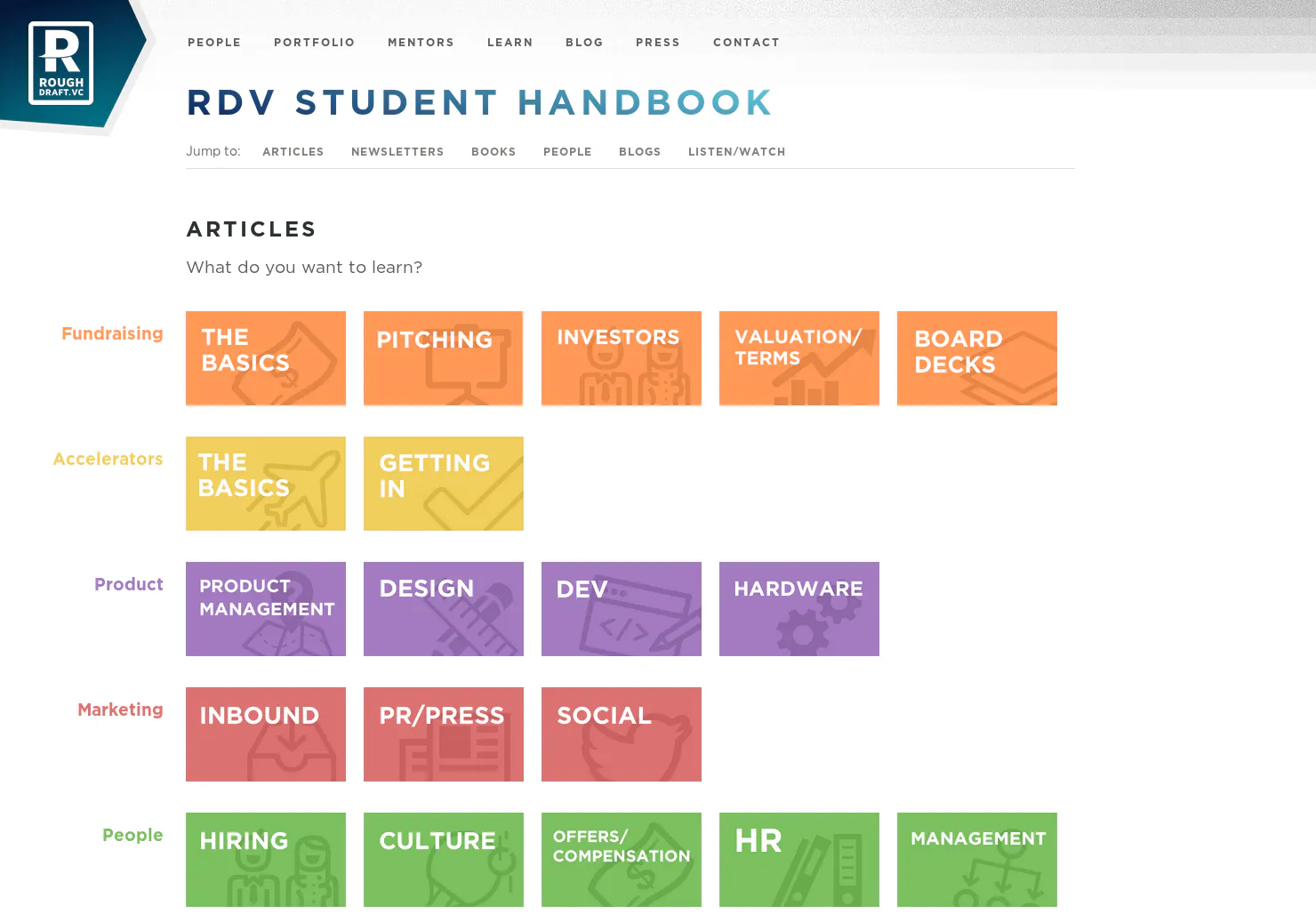Click 'What do you want to learn?' text
This screenshot has width=1316, height=922.
[304, 268]
